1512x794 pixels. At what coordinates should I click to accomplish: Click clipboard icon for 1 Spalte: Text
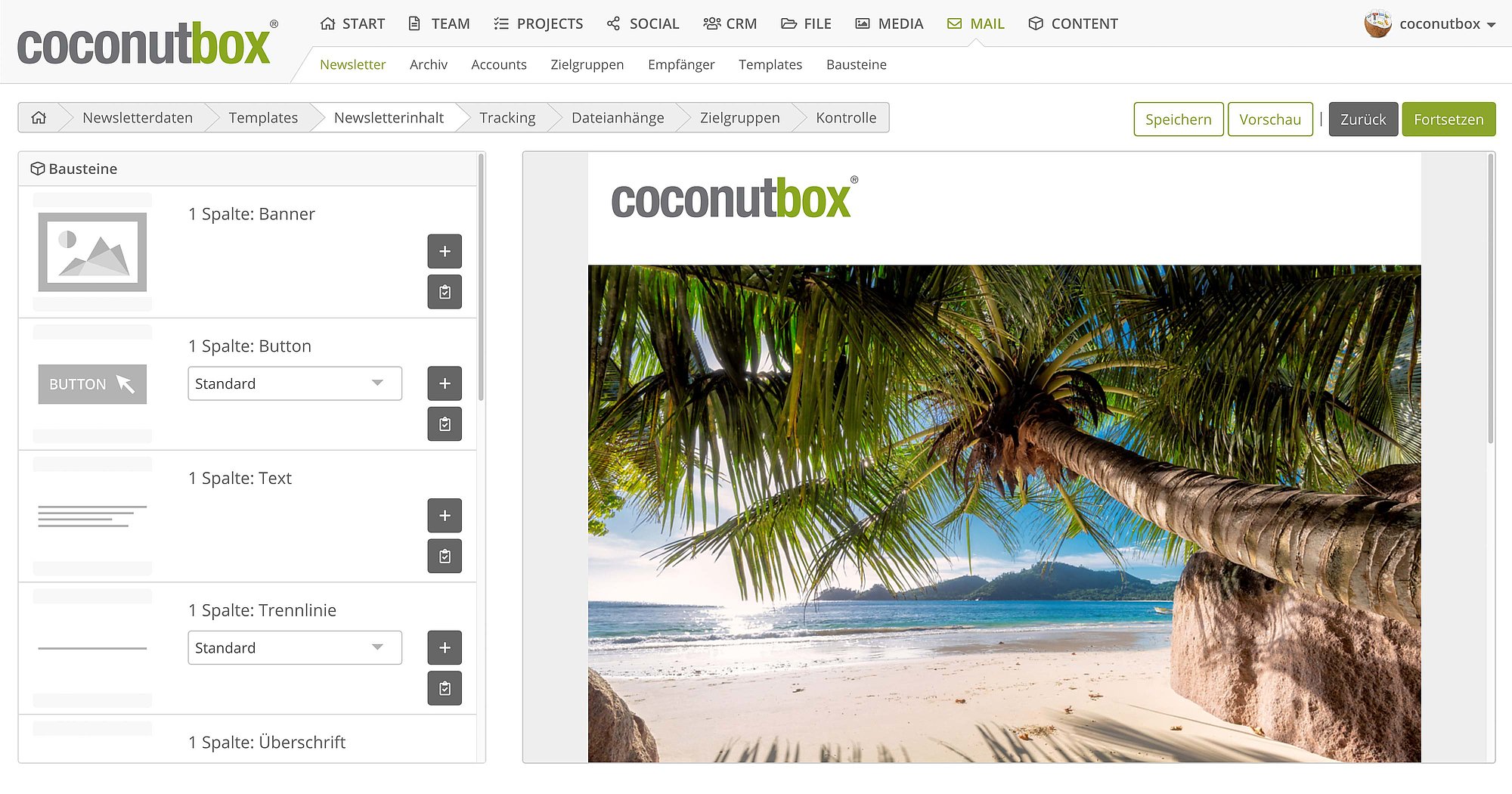pos(445,557)
